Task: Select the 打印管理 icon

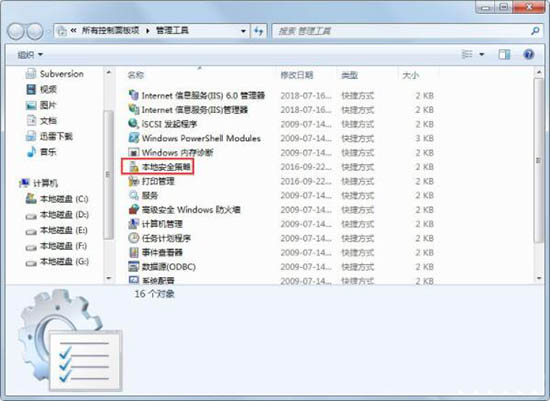Action: pos(134,181)
